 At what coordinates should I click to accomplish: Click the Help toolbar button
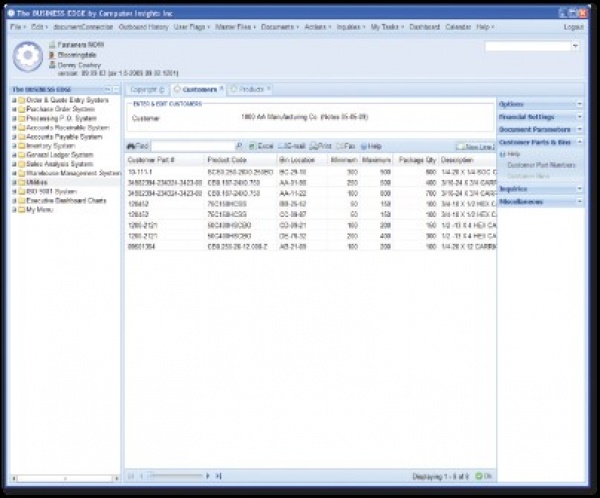click(x=371, y=146)
